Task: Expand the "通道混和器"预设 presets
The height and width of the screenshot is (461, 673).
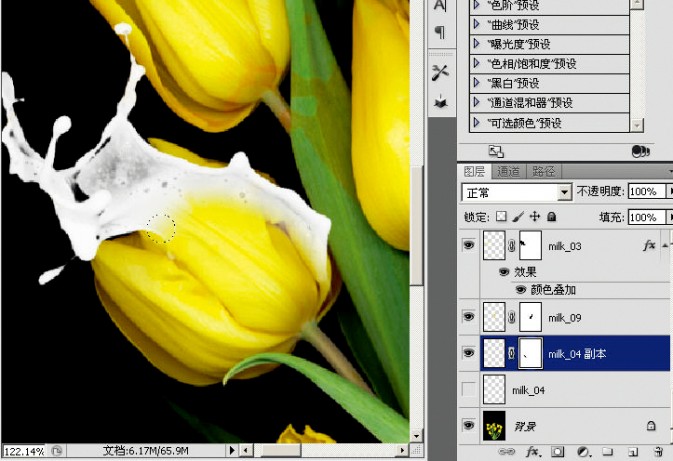Action: [476, 102]
